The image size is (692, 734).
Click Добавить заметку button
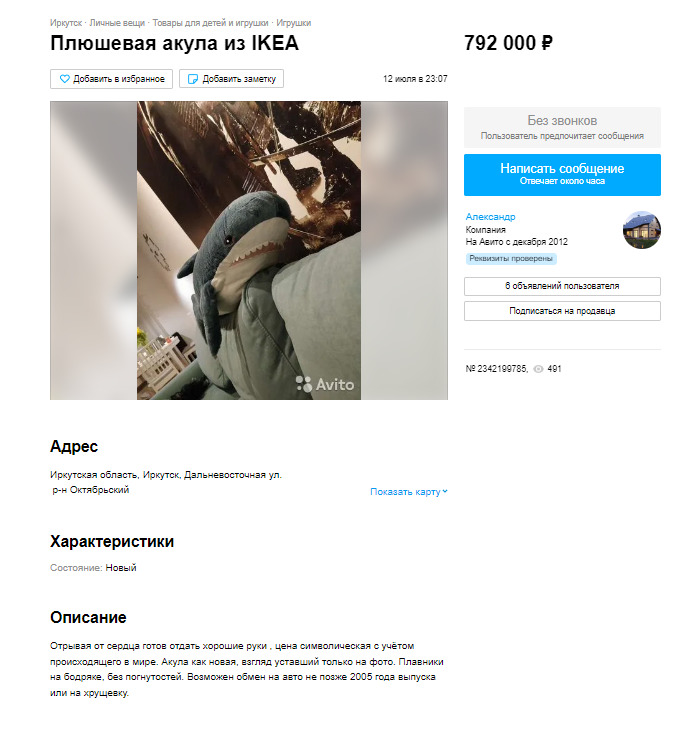tap(231, 79)
